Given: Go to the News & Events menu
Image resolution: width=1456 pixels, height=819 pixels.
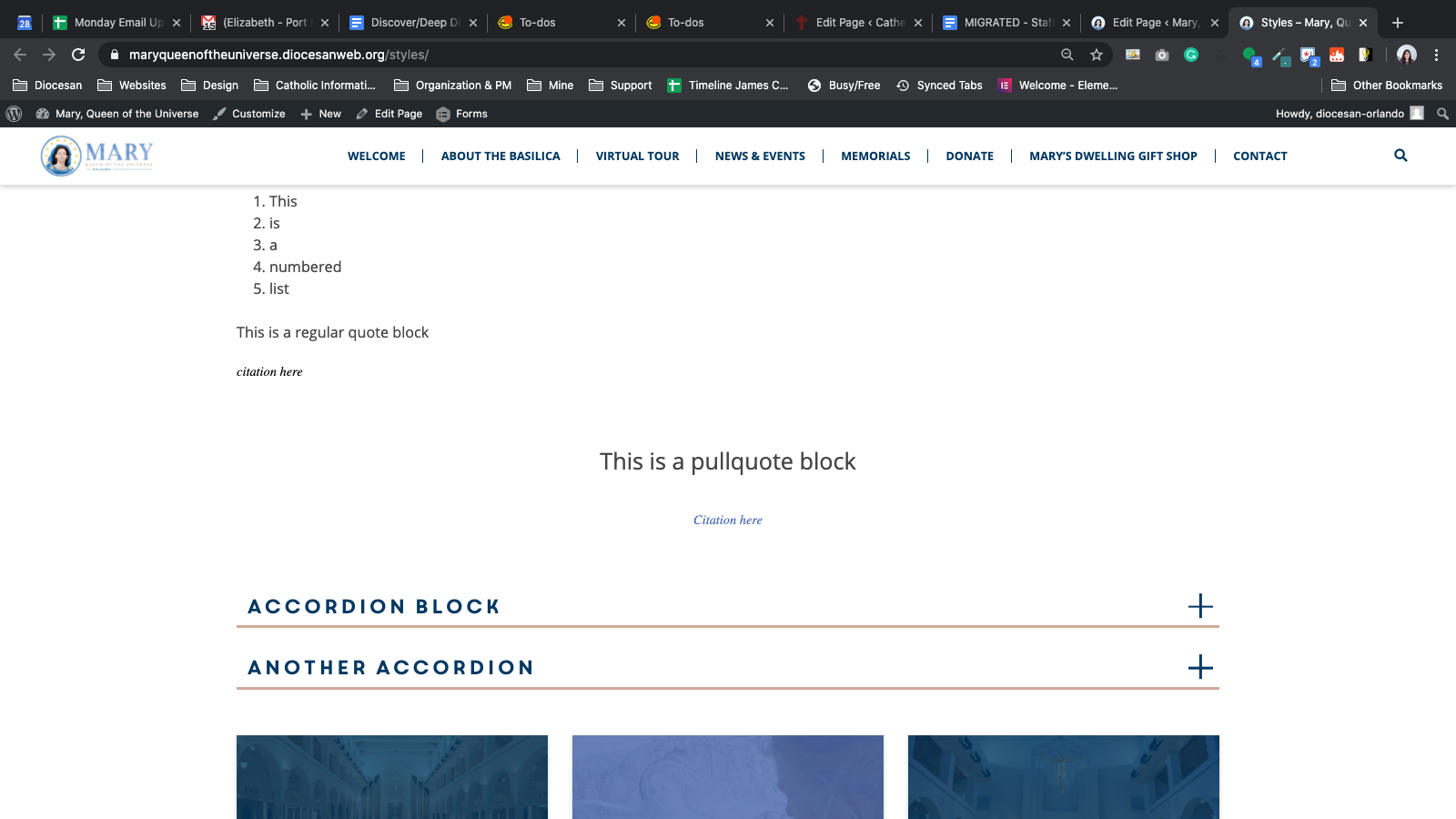Looking at the screenshot, I should 760,156.
